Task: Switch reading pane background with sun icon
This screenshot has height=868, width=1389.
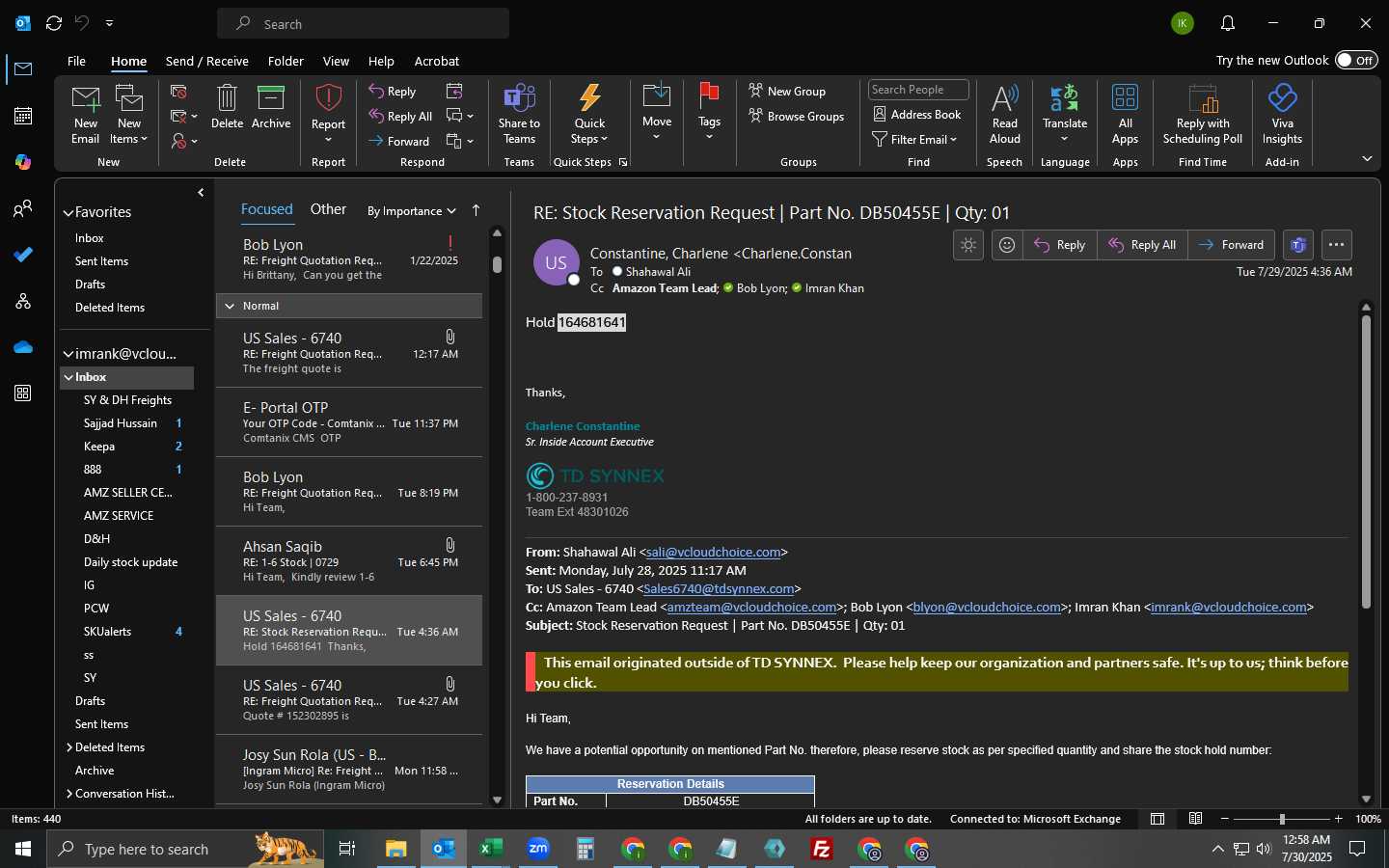Action: pyautogui.click(x=968, y=245)
